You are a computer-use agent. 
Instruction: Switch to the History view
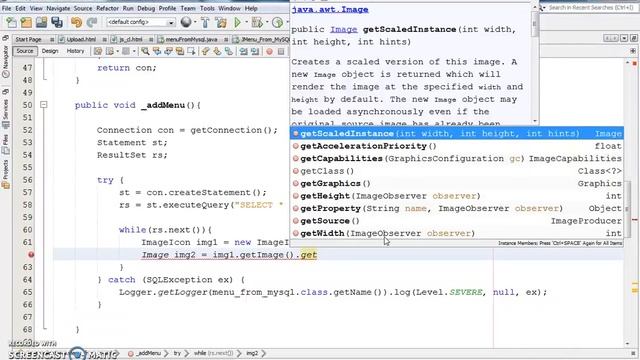pyautogui.click(x=75, y=51)
